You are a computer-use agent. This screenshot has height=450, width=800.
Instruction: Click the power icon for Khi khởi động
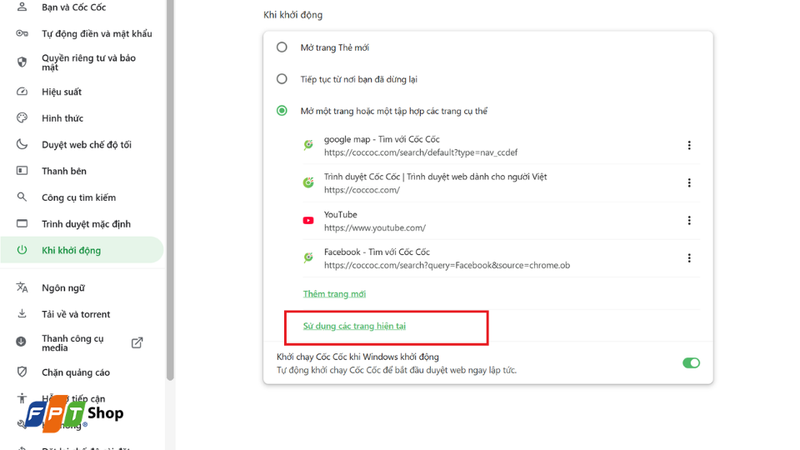pyautogui.click(x=22, y=250)
